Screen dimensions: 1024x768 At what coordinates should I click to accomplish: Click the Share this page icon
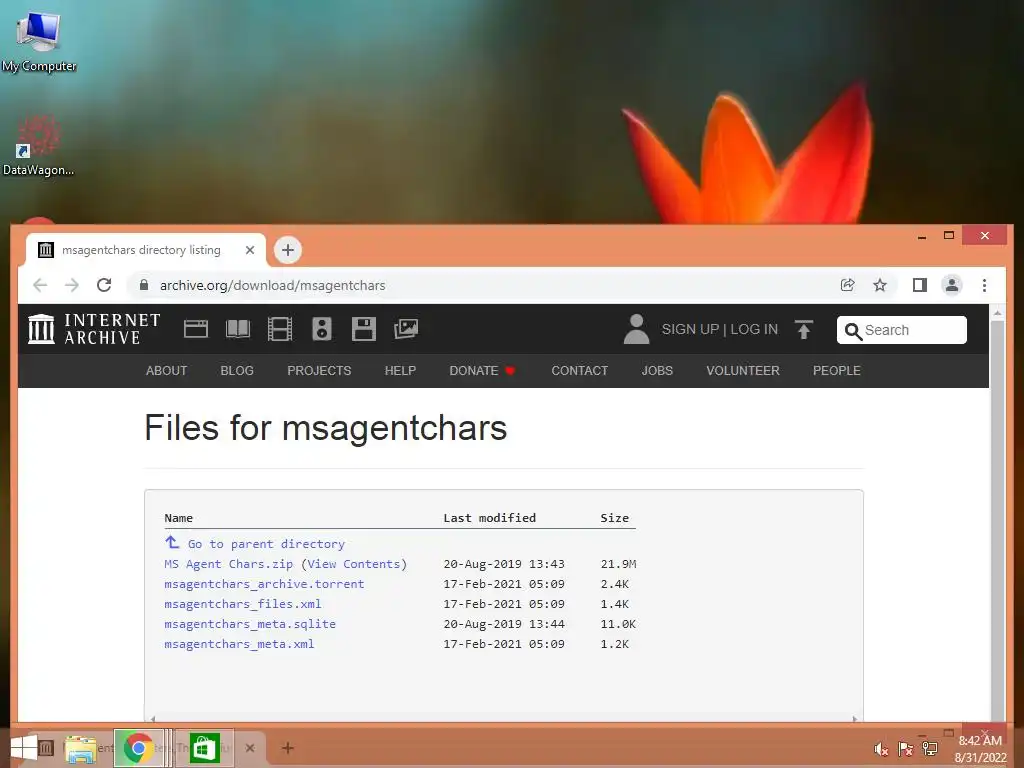coord(848,285)
